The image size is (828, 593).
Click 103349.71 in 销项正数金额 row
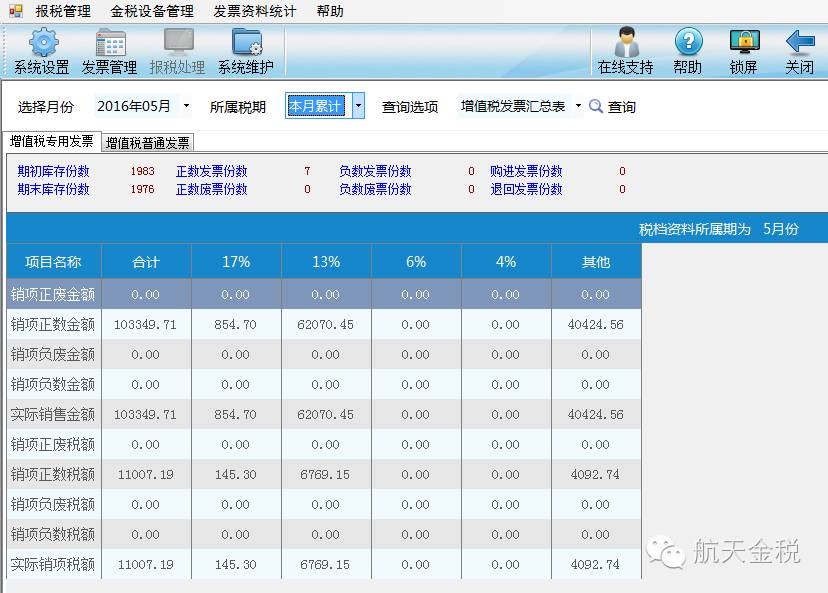146,324
